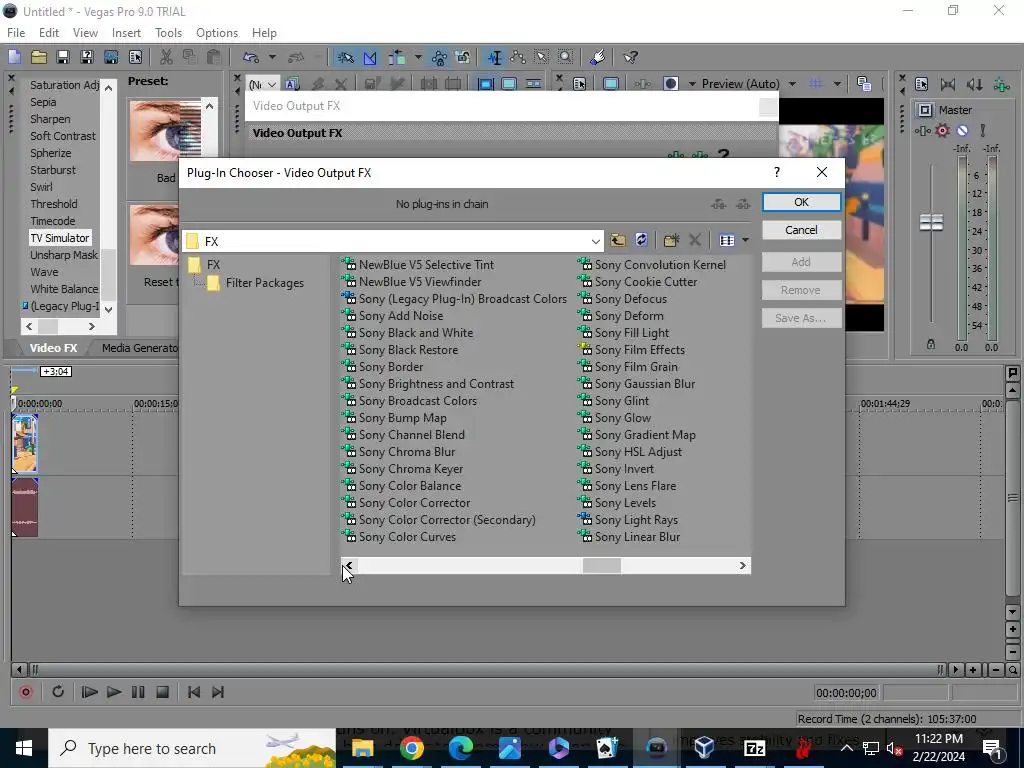Open the overlays grid dropdown arrow
The image size is (1024, 768).
pyautogui.click(x=837, y=84)
